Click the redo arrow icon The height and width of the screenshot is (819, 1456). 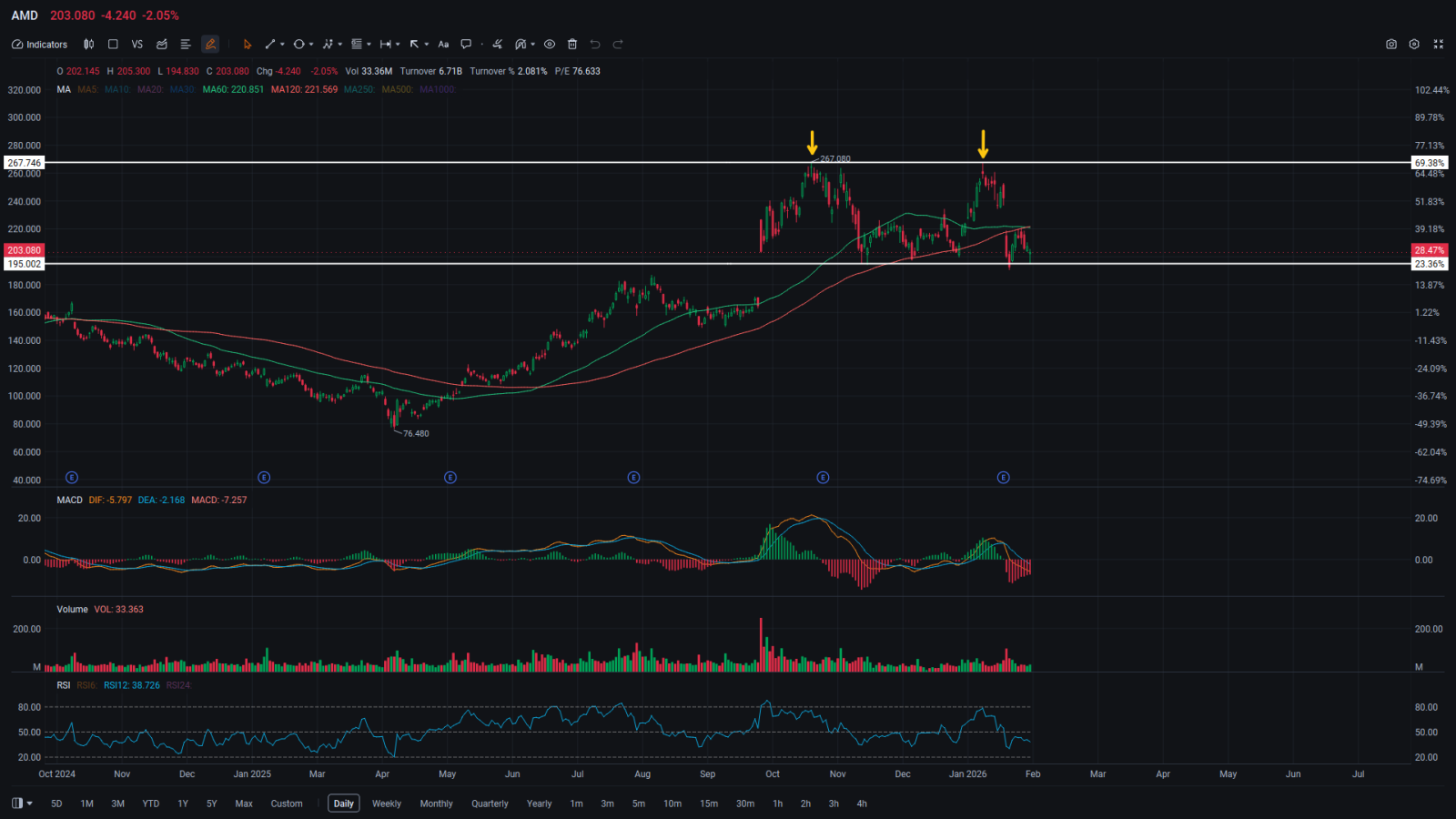(618, 44)
